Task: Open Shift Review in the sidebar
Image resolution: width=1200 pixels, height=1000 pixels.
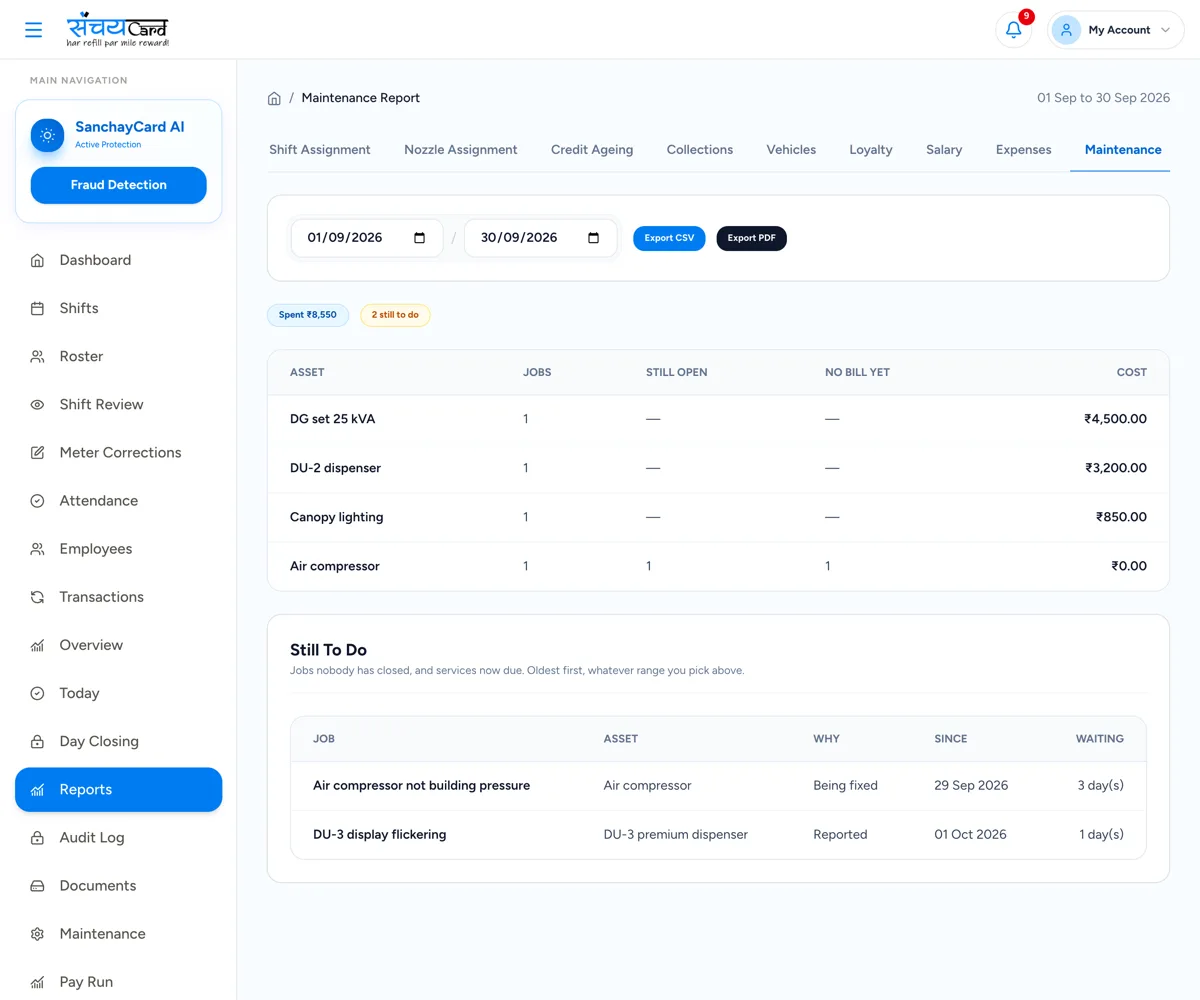Action: tap(119, 405)
